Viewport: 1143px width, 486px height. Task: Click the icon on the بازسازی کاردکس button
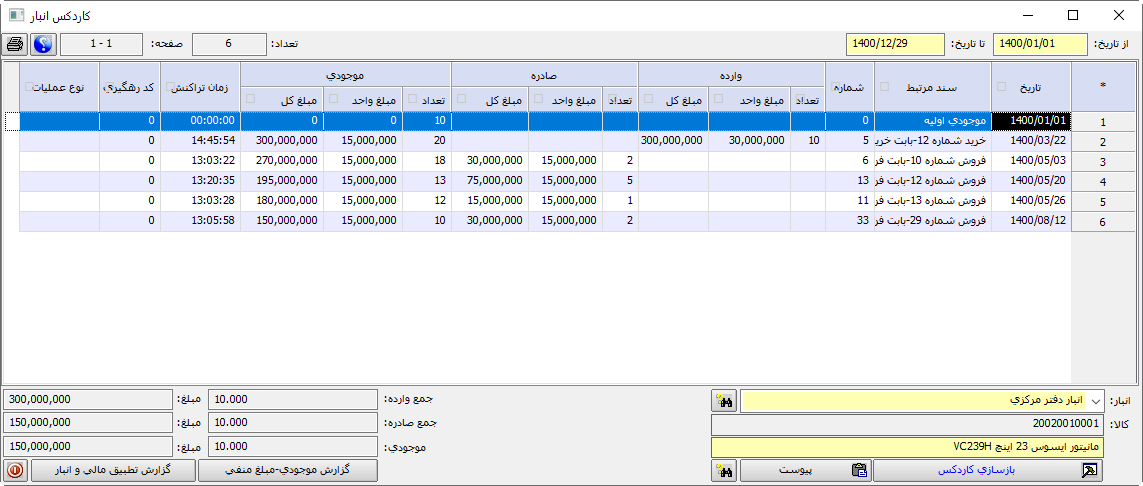point(1089,470)
